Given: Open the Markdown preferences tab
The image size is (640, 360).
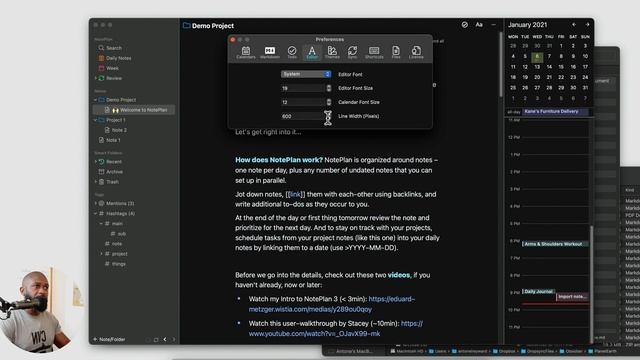Looking at the screenshot, I should click(270, 52).
